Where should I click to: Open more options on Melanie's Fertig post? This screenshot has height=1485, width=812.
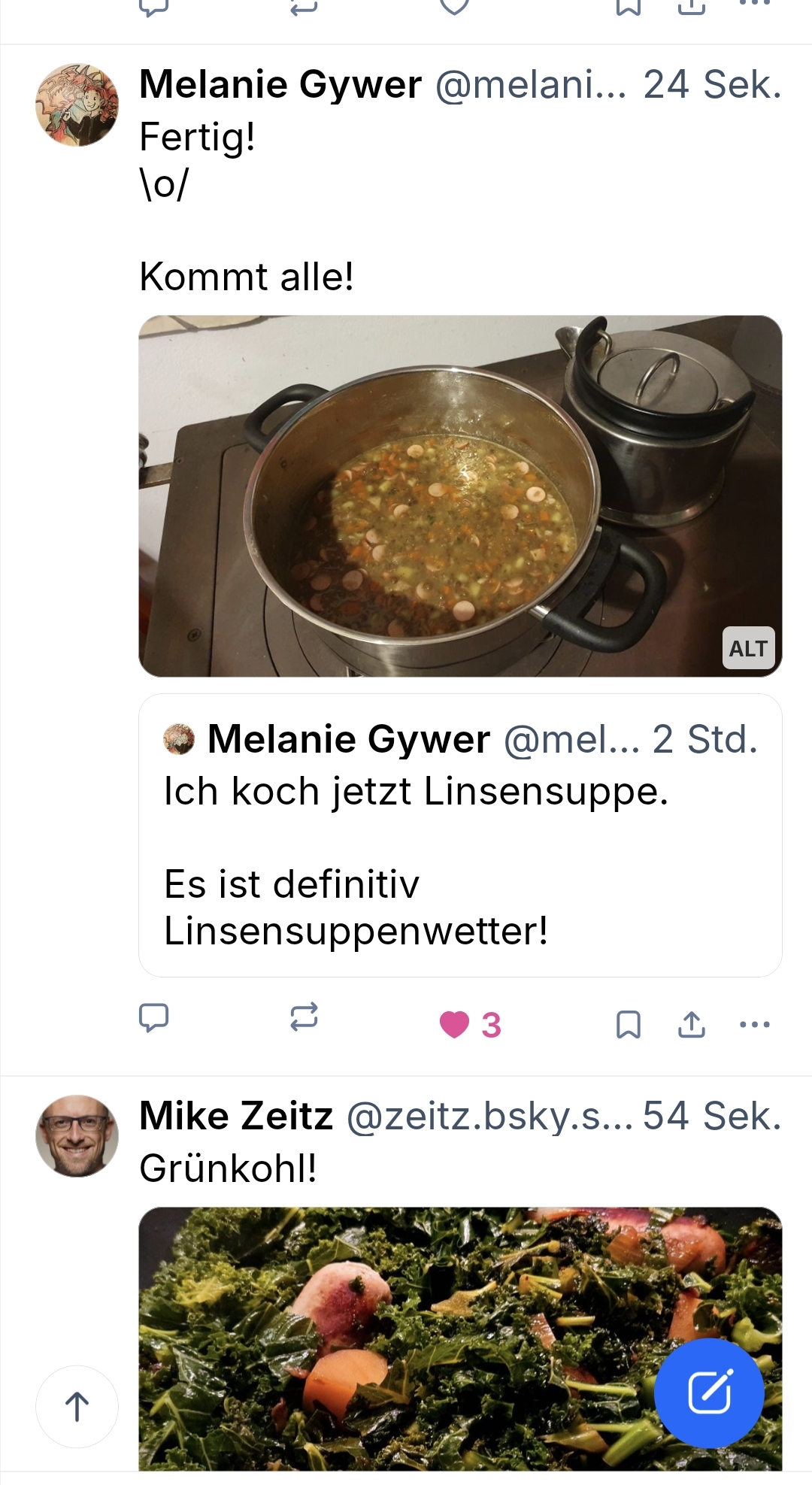[755, 1024]
